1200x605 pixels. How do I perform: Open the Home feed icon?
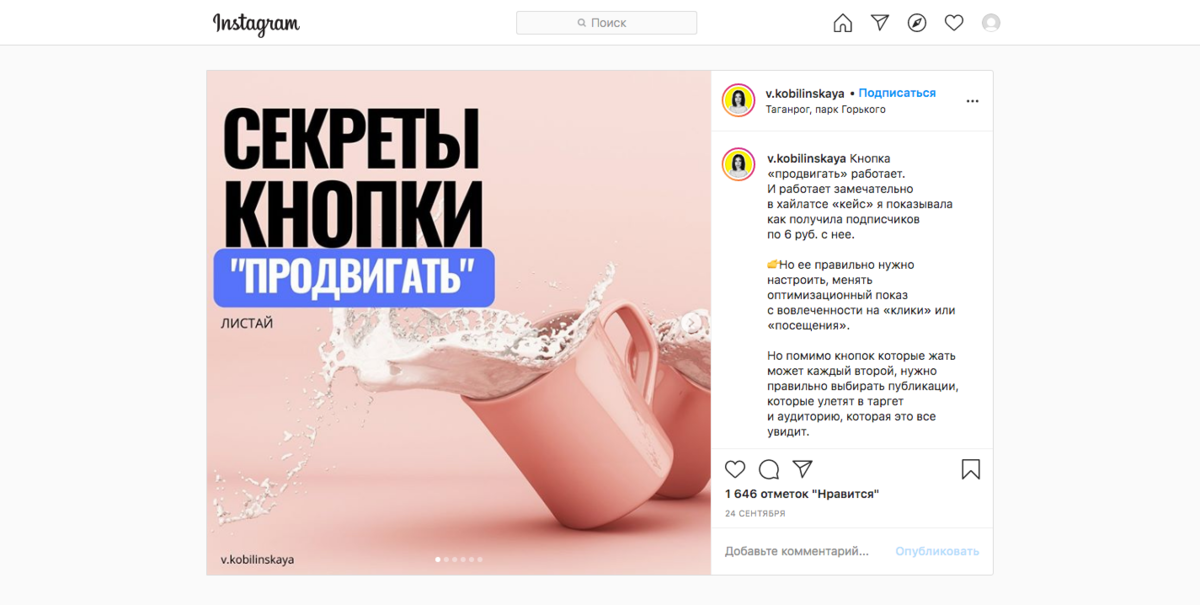click(x=843, y=23)
